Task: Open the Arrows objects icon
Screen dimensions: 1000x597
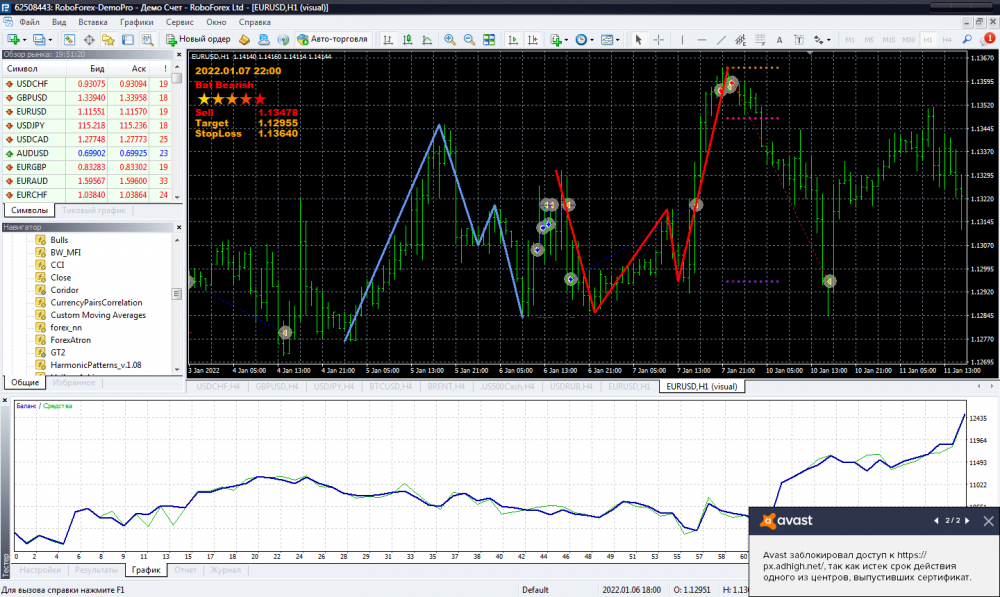Action: (818, 40)
